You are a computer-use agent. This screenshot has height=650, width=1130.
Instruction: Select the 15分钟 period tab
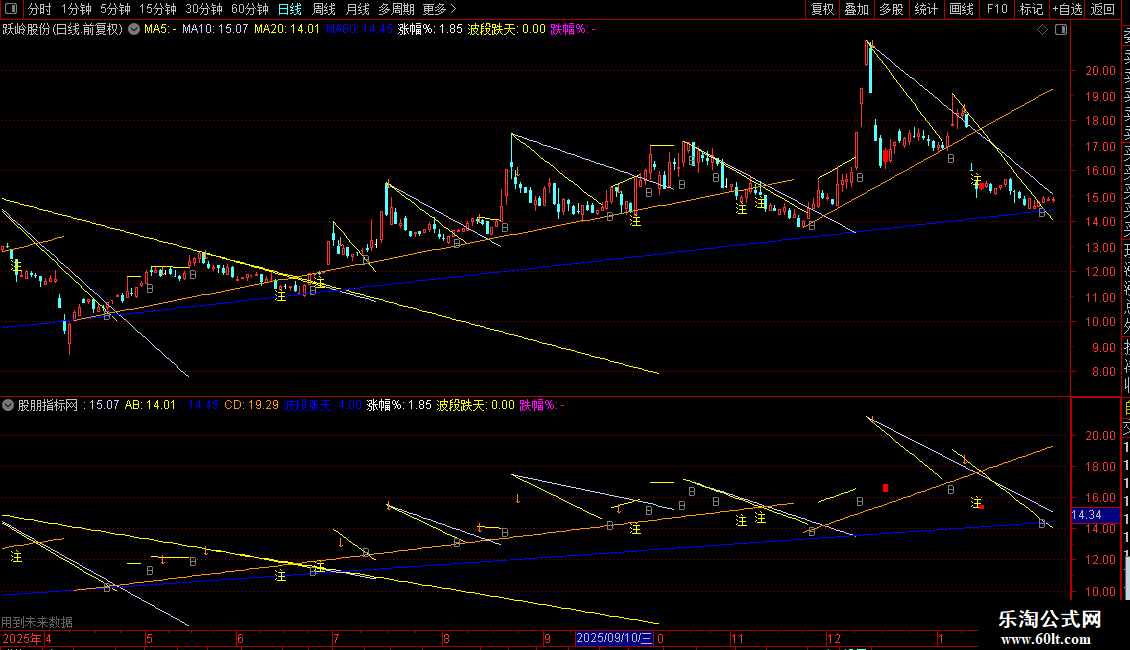158,9
